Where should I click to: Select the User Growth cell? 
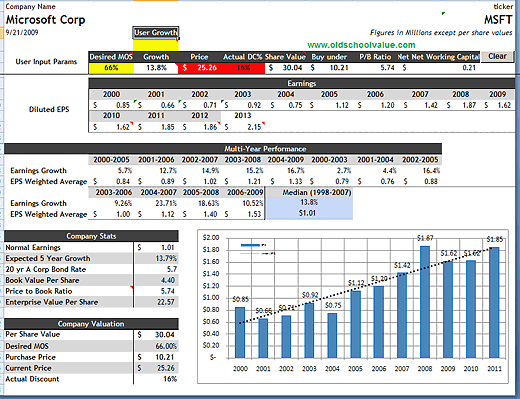(156, 32)
